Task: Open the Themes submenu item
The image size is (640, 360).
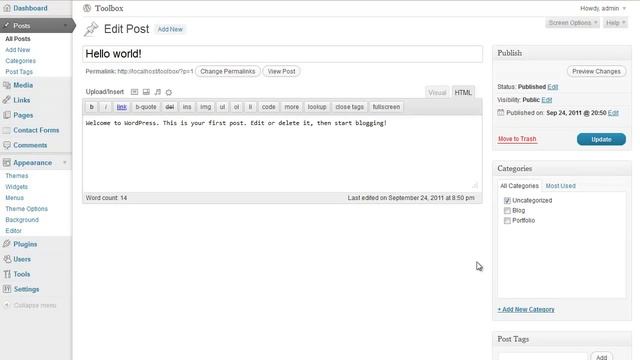Action: [x=17, y=176]
